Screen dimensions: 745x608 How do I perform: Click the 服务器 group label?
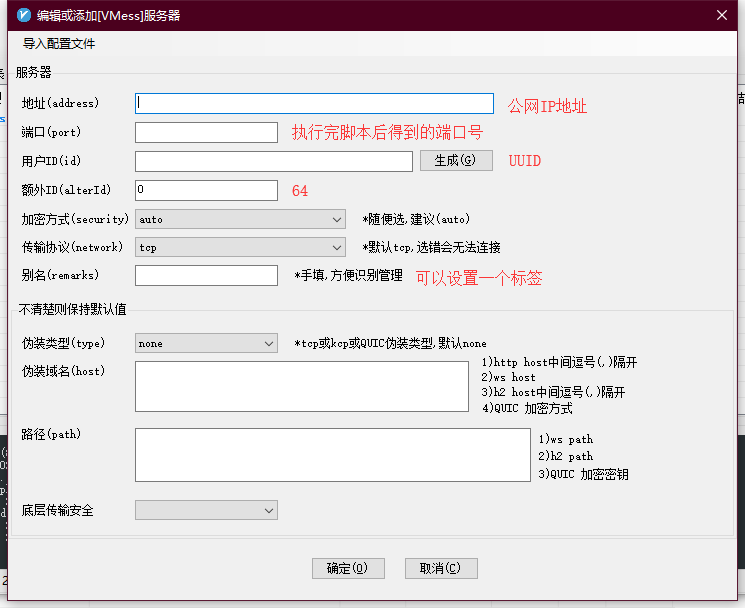[x=33, y=72]
